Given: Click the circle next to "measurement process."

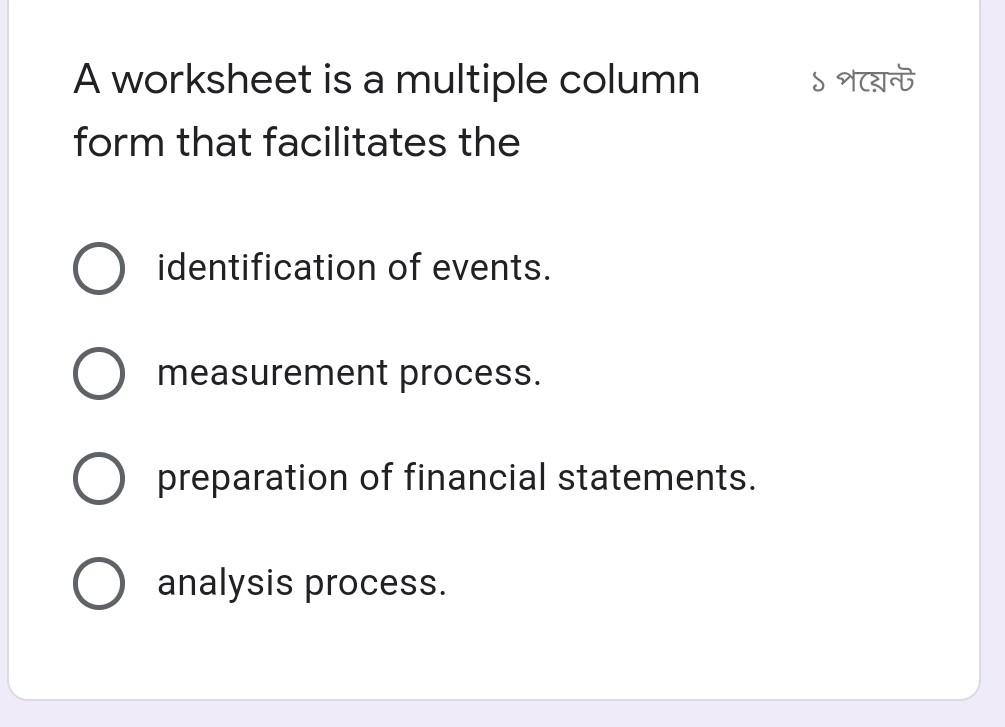Looking at the screenshot, I should tap(98, 372).
